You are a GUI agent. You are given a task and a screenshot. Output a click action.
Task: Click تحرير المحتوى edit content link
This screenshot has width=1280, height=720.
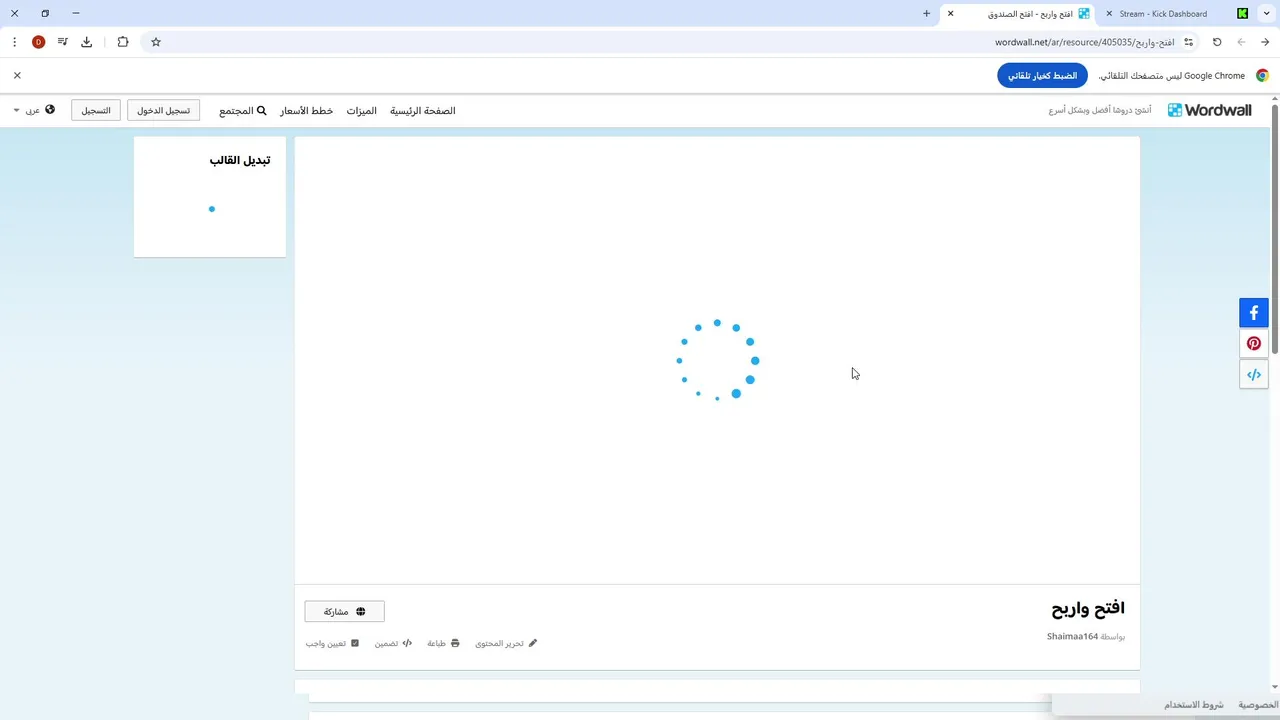[506, 643]
